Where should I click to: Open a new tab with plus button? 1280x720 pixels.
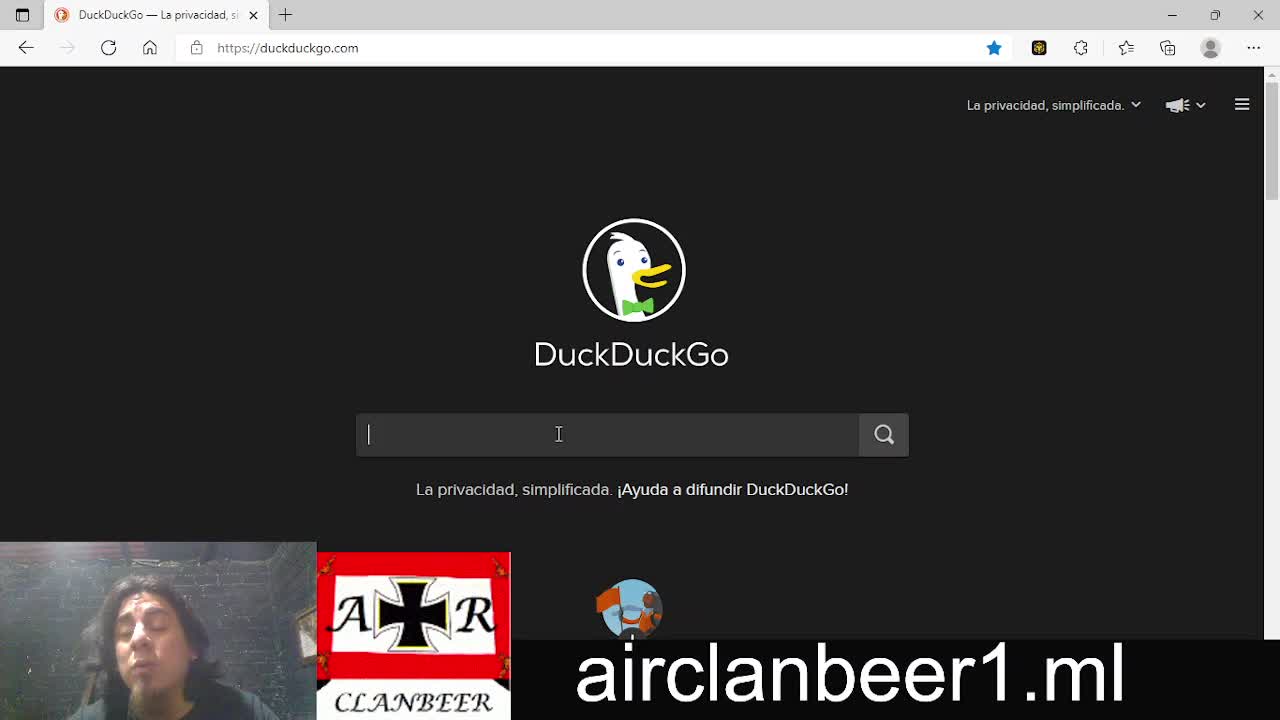click(286, 15)
